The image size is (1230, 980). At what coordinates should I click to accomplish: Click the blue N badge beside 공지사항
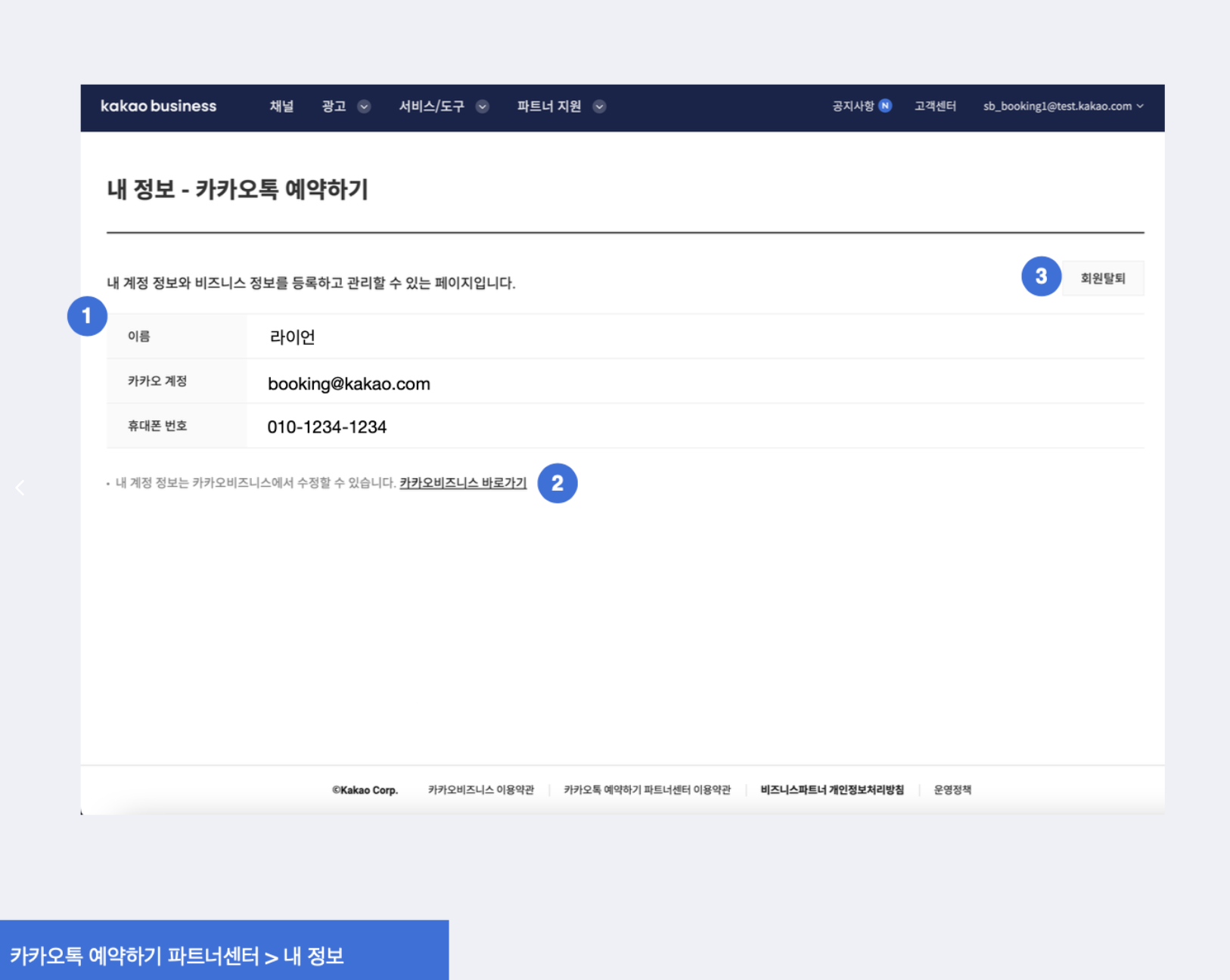[x=885, y=106]
